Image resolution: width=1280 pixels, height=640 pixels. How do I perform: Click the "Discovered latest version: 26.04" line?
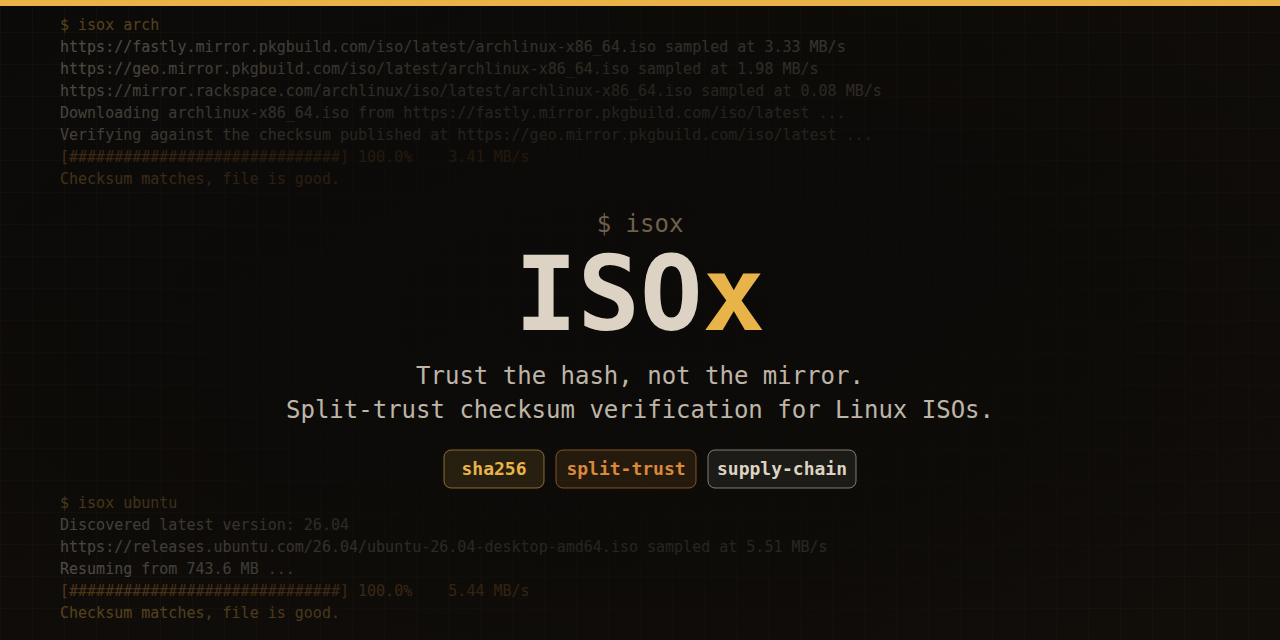tap(205, 525)
